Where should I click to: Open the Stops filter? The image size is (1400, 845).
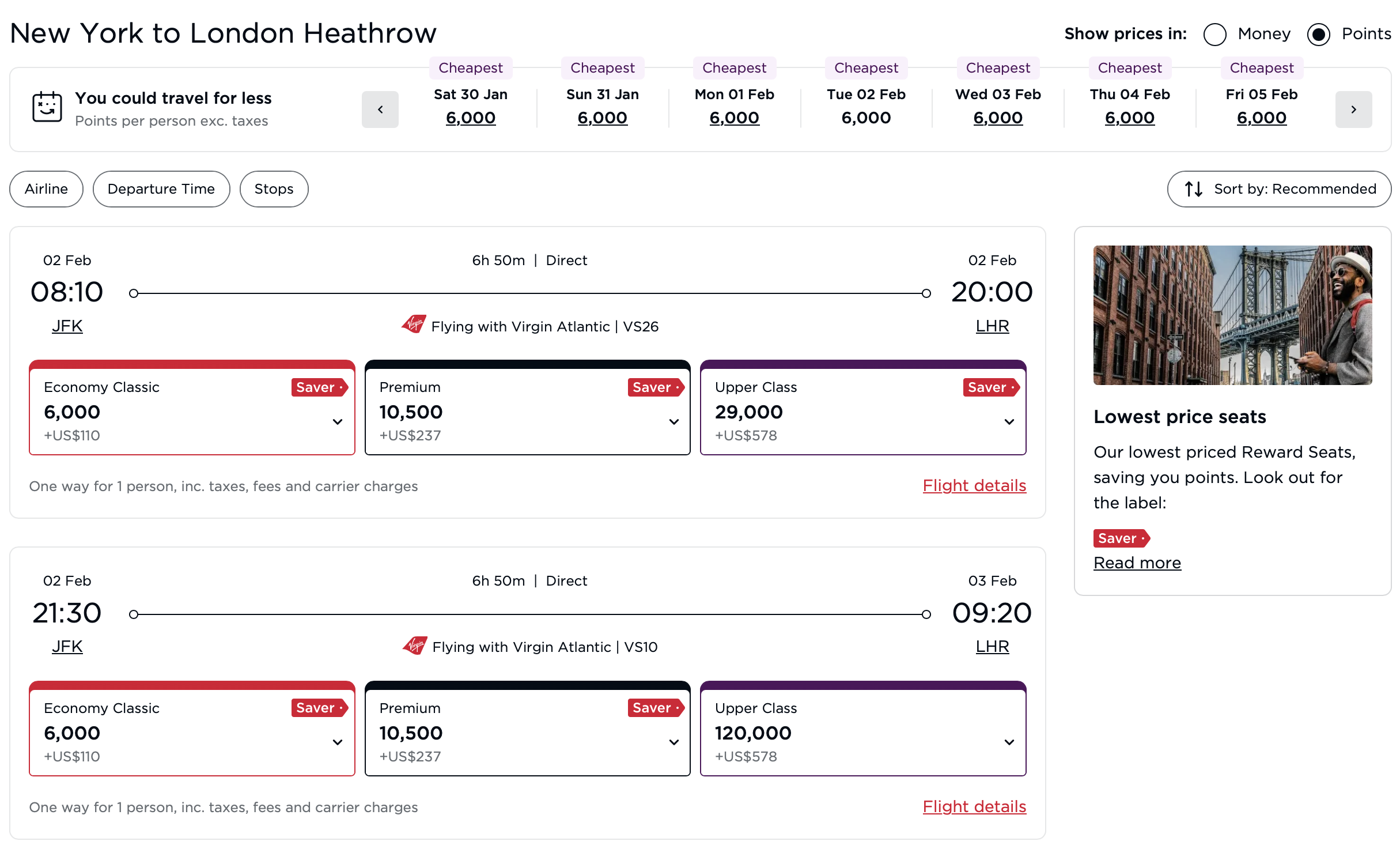point(274,188)
